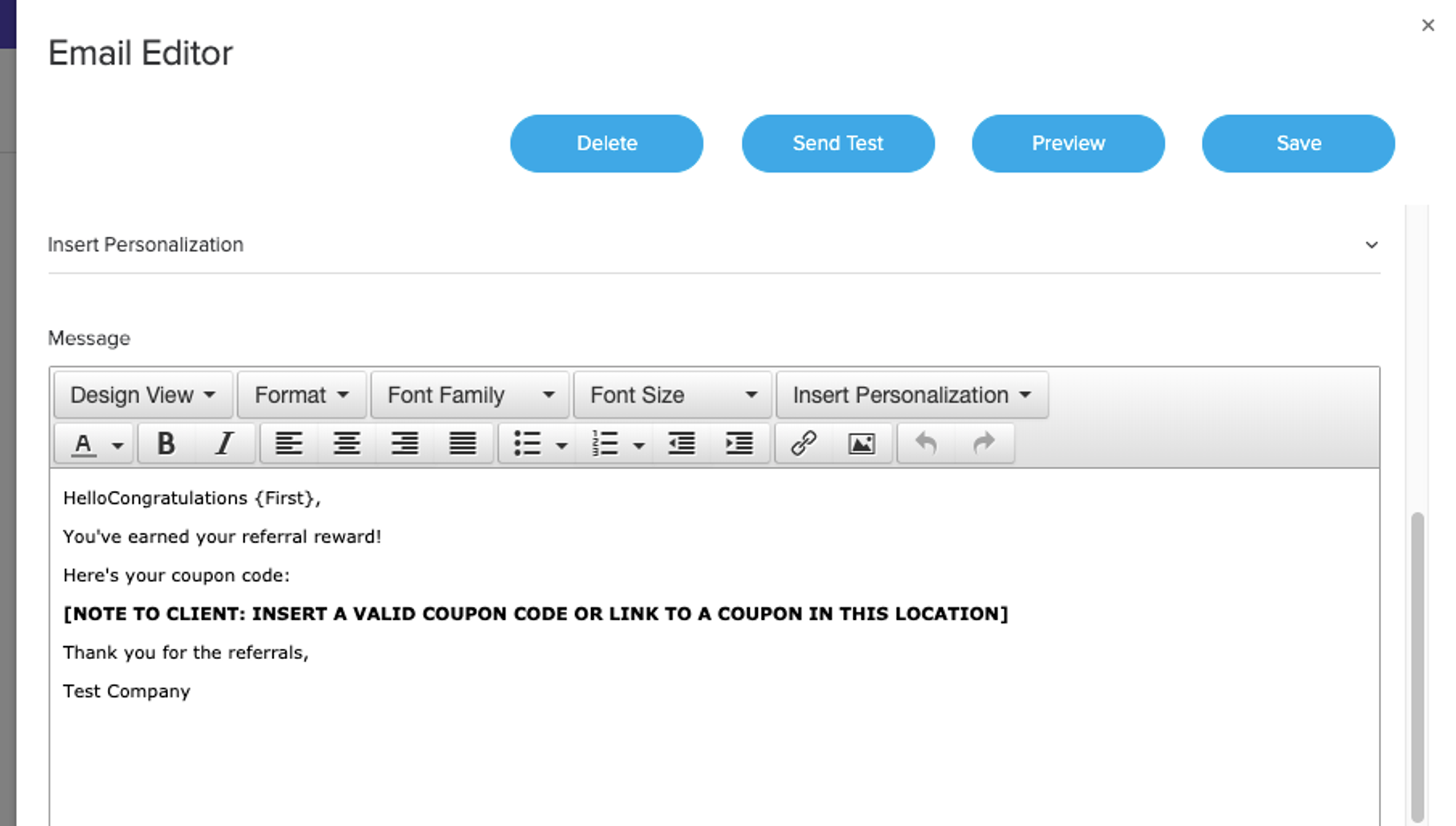Click the Preview button
1456x826 pixels.
1069,142
